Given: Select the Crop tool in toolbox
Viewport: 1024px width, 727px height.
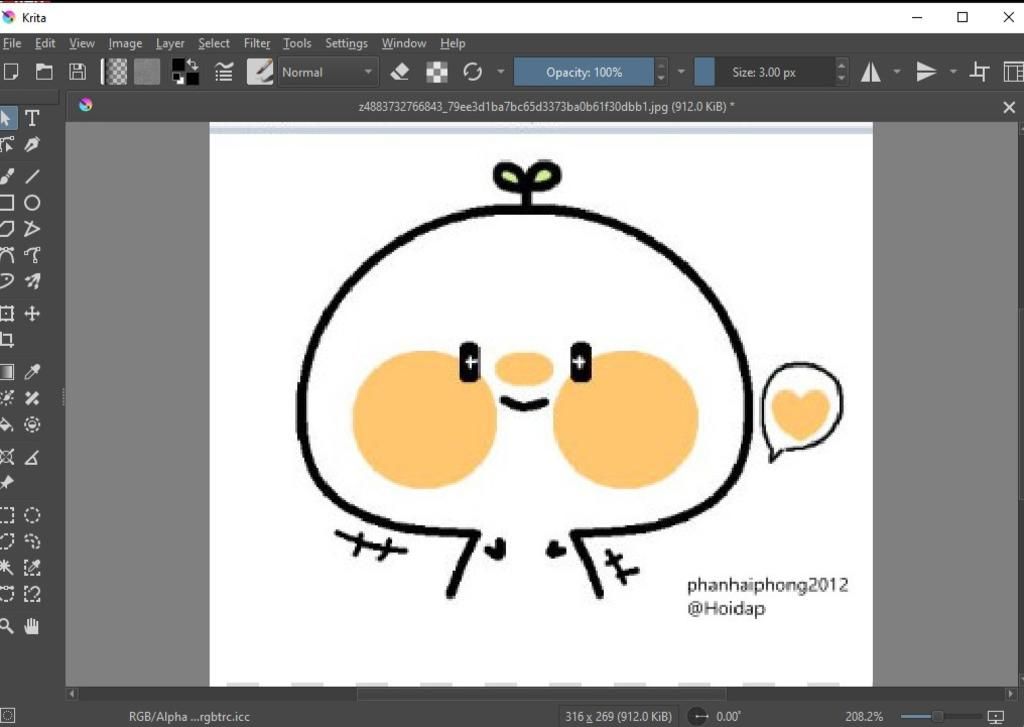Looking at the screenshot, I should (7, 340).
